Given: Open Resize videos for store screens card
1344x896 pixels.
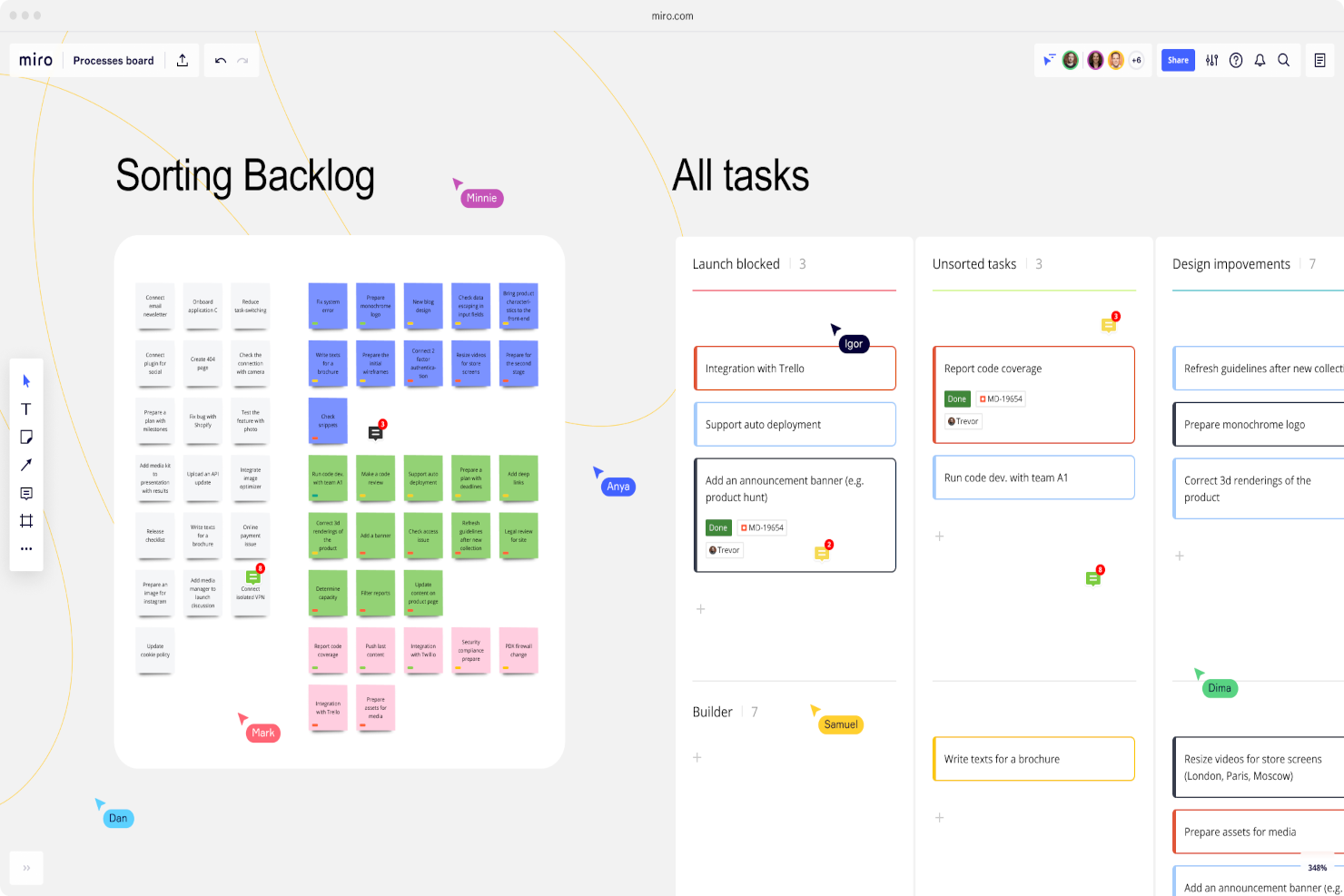Looking at the screenshot, I should point(1259,767).
